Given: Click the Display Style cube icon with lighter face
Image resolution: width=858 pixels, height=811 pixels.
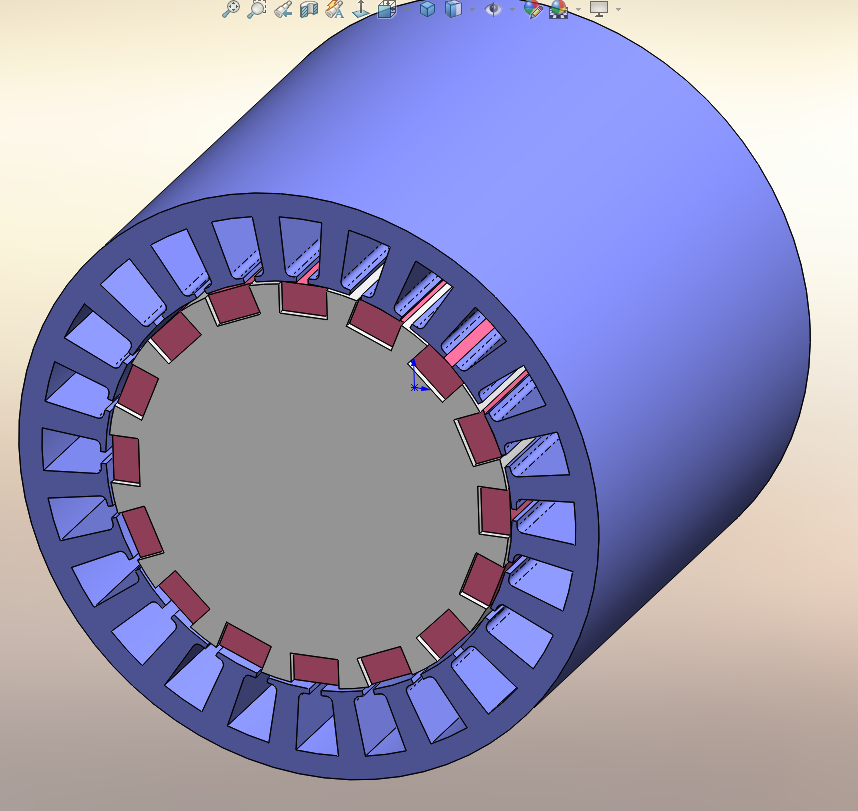Looking at the screenshot, I should [453, 9].
